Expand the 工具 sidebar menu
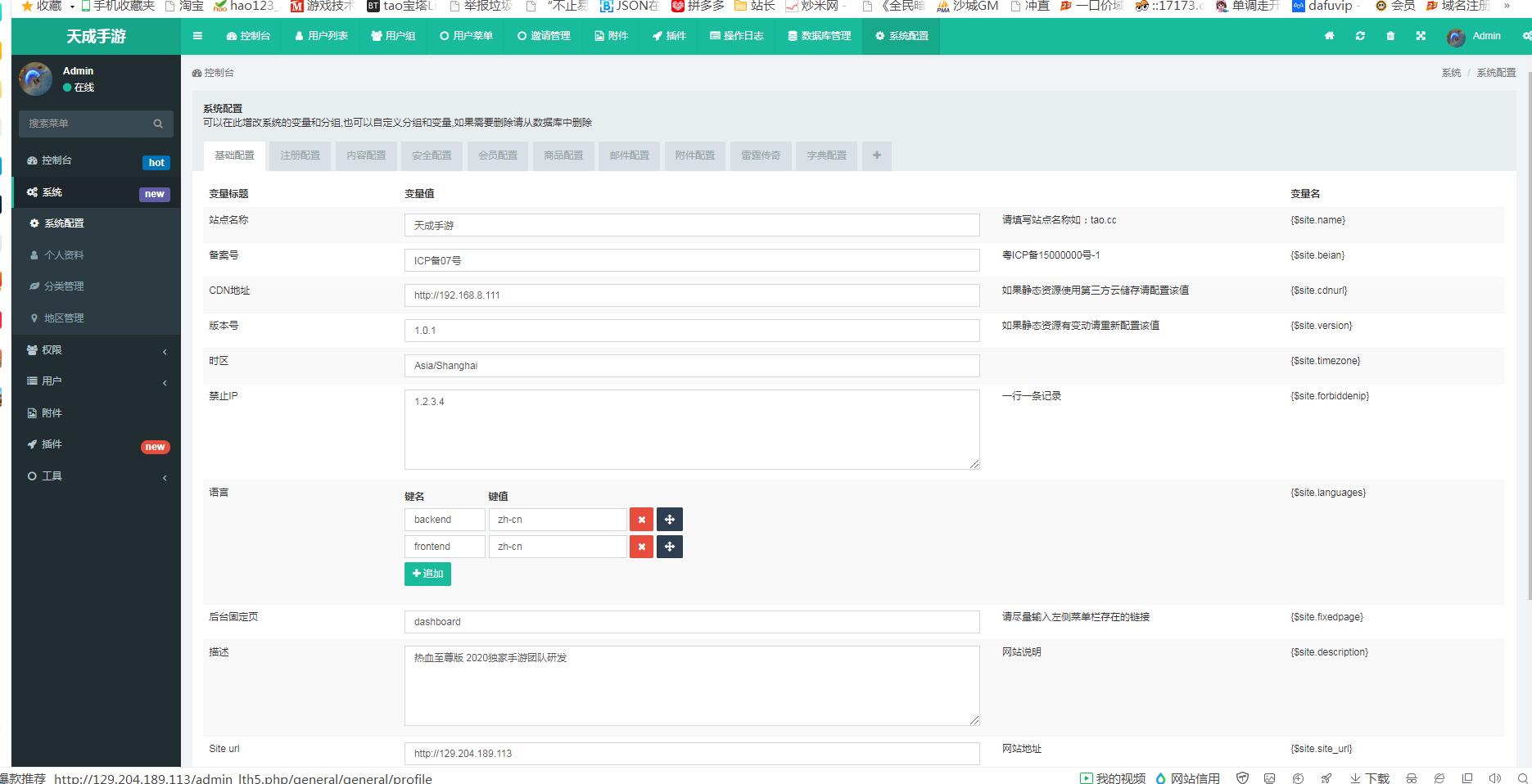This screenshot has width=1532, height=784. [96, 476]
